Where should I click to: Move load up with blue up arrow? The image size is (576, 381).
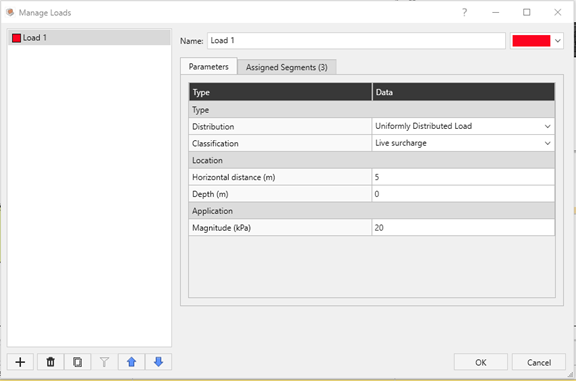click(x=131, y=362)
